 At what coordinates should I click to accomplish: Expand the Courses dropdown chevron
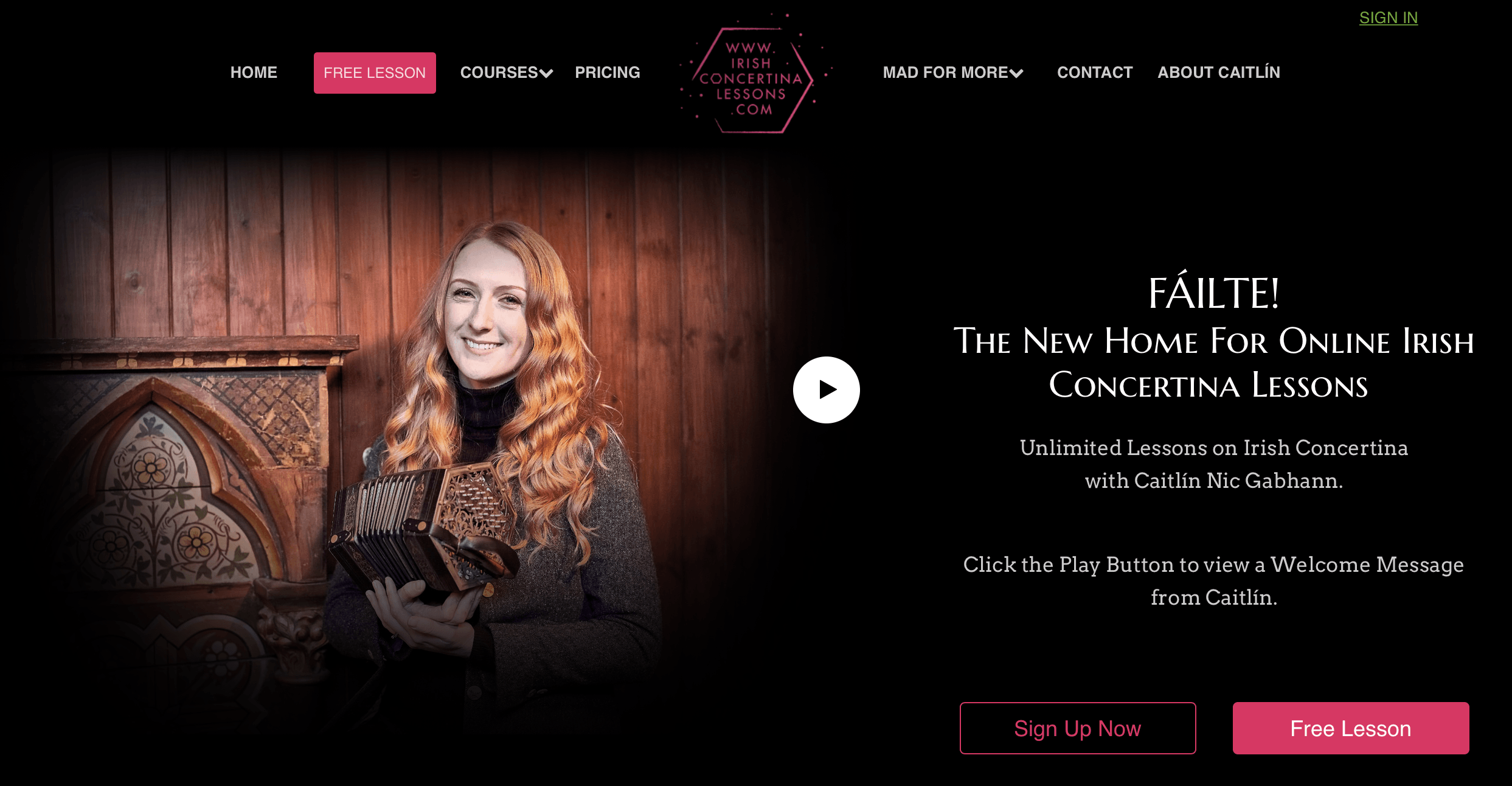[546, 74]
